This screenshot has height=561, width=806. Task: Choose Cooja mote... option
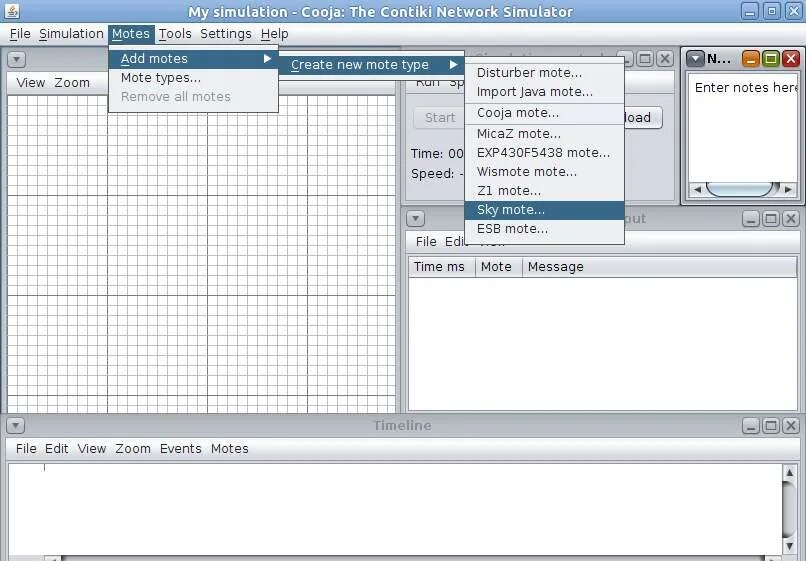point(544,113)
